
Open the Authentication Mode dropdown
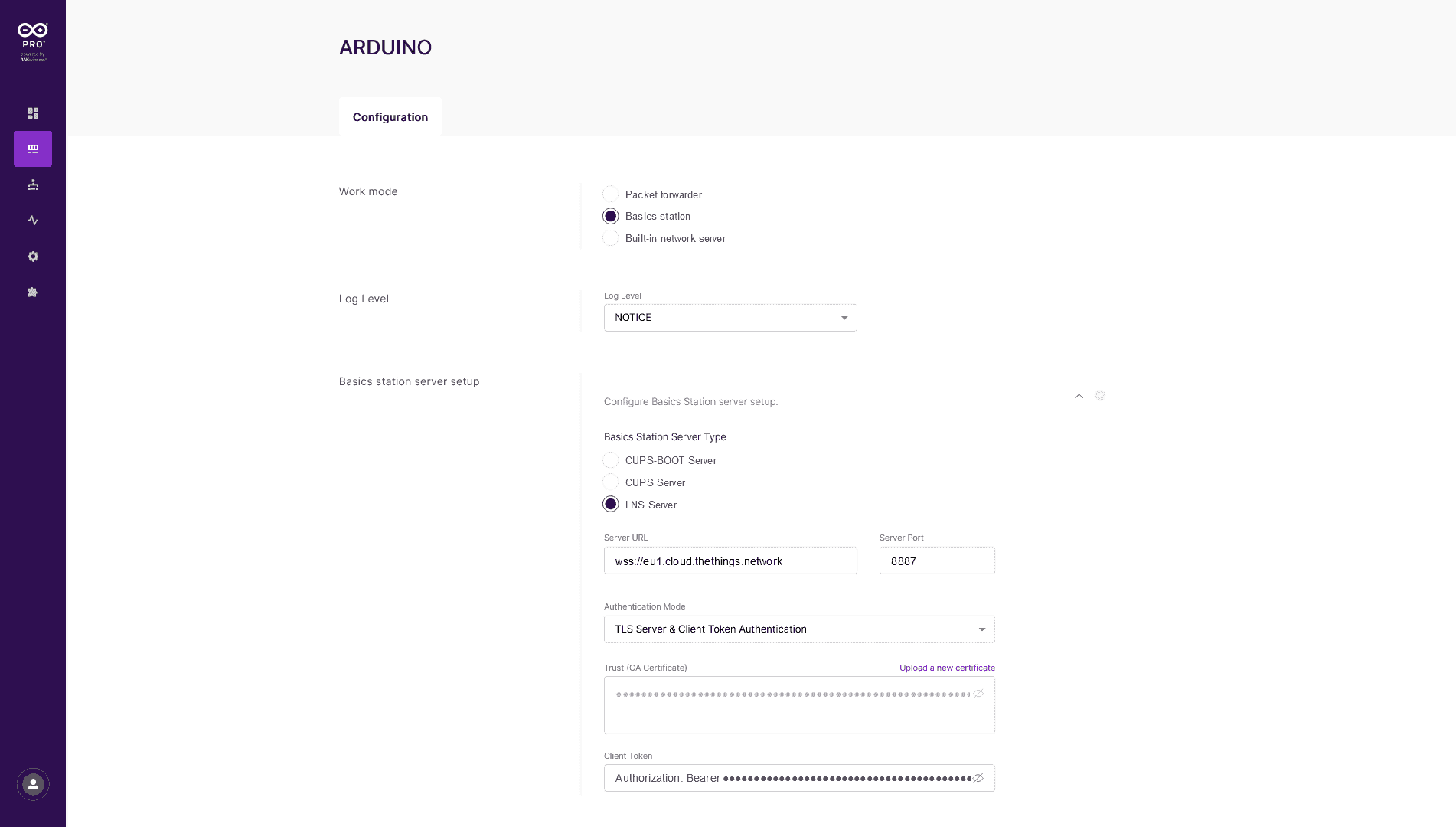[799, 629]
